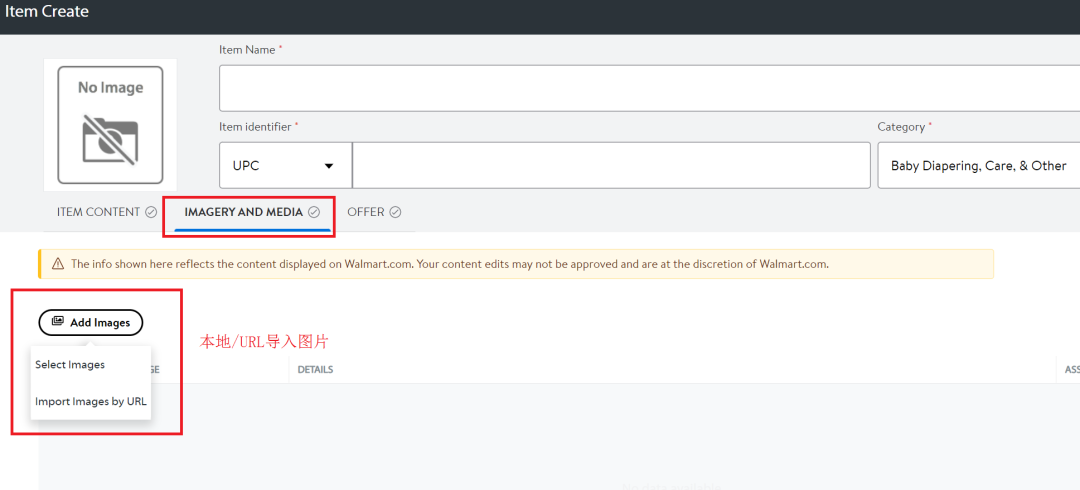
Task: Click the Walmart.com content notice banner text
Action: 450,264
